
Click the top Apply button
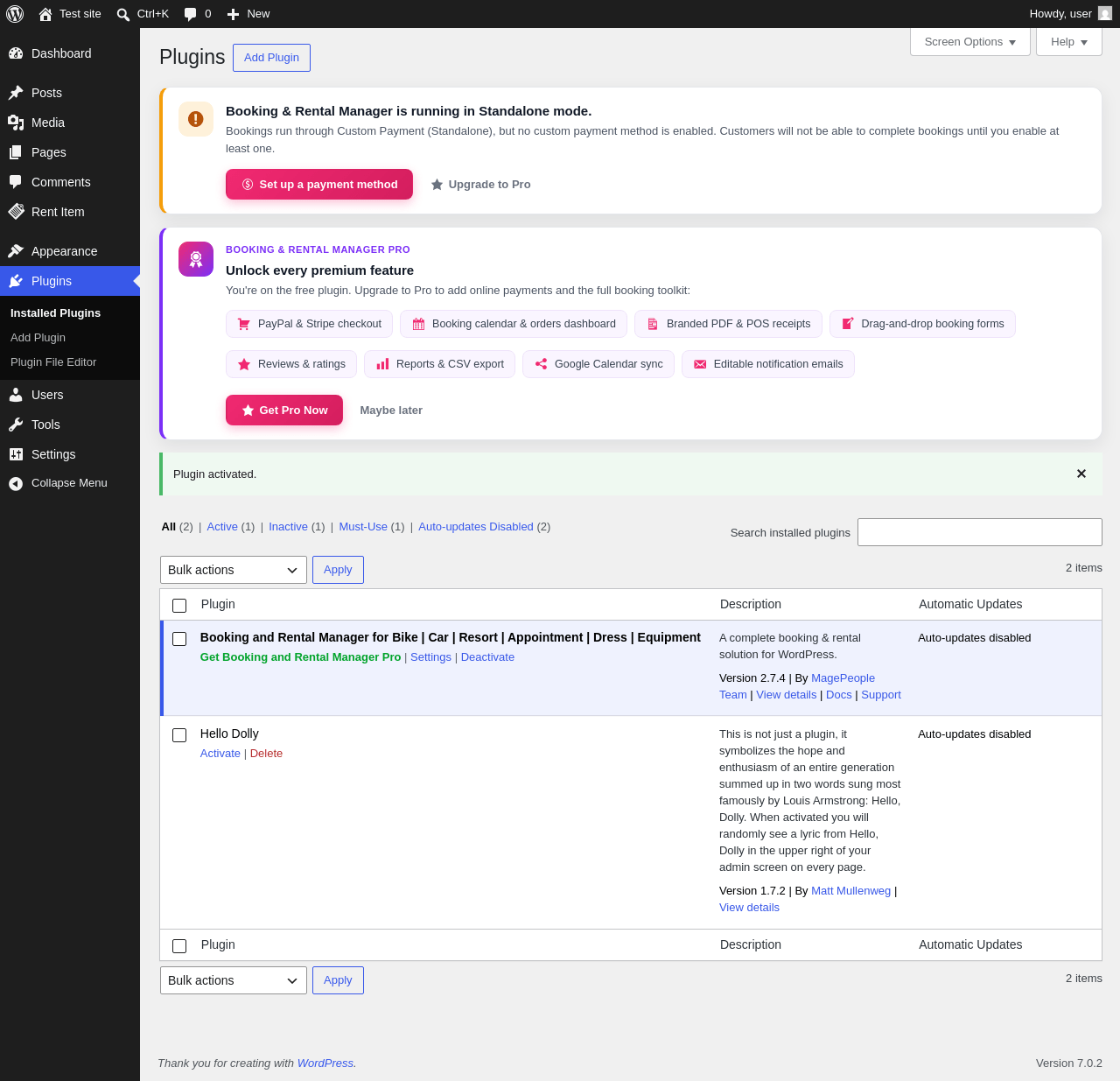pos(338,570)
